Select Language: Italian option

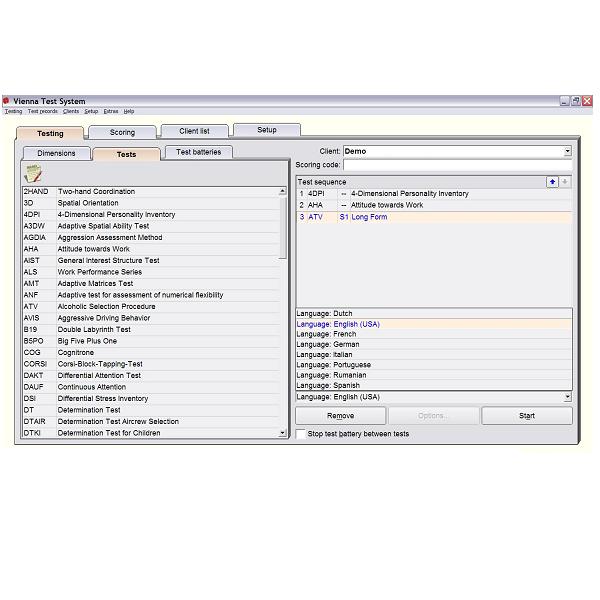click(434, 355)
